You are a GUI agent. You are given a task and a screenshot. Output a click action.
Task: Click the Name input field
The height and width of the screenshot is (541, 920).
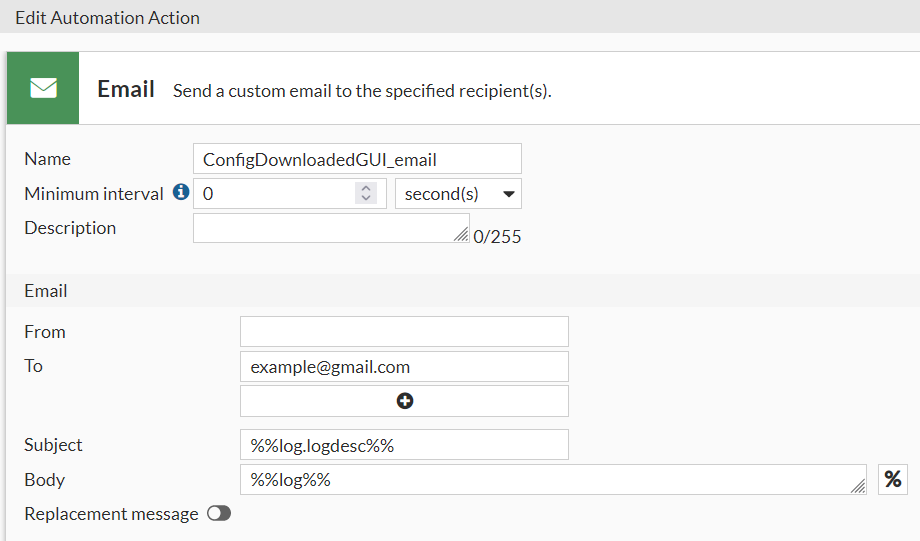click(x=357, y=159)
